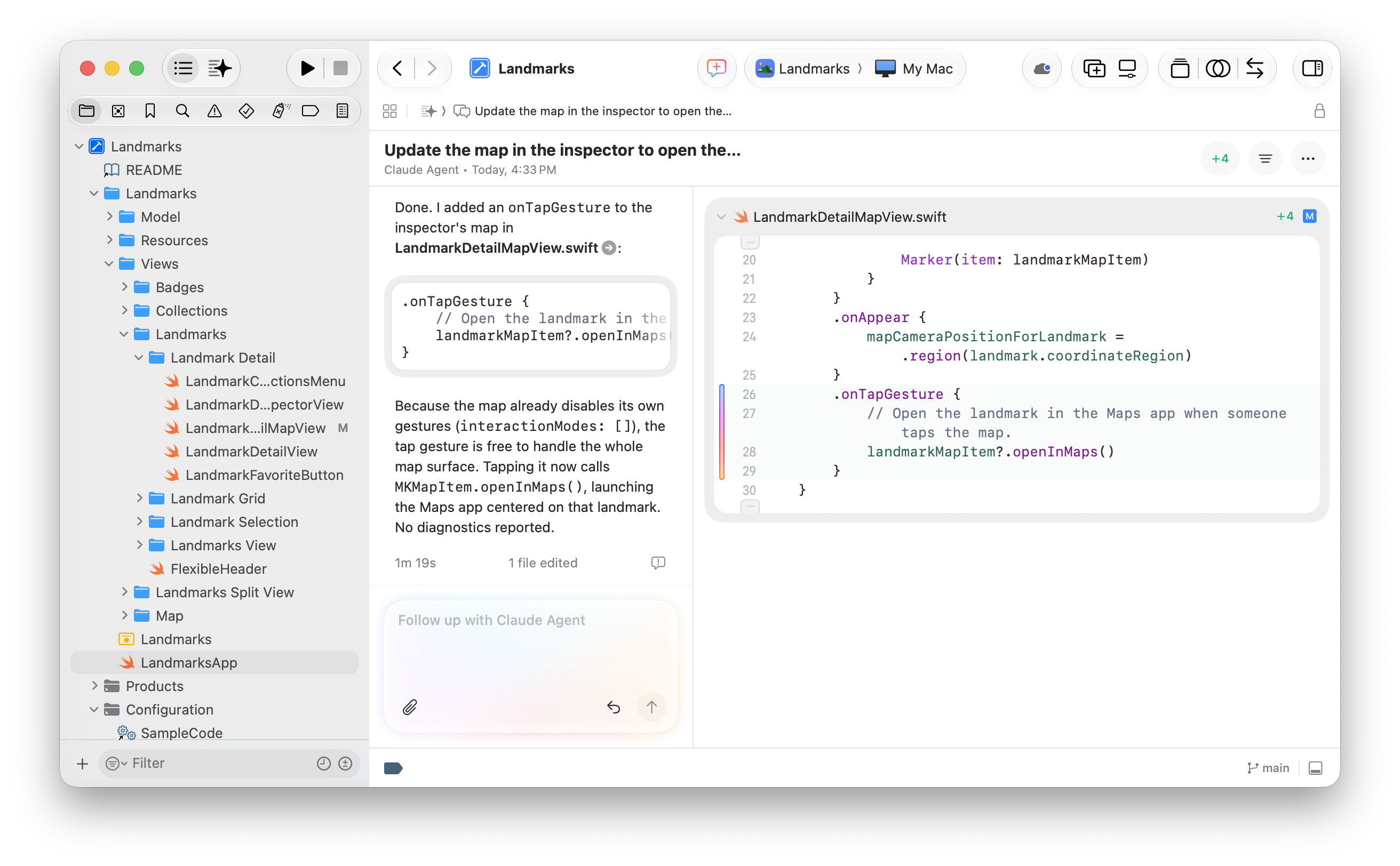
Task: Expand the Landmark Grid folder
Action: point(139,498)
